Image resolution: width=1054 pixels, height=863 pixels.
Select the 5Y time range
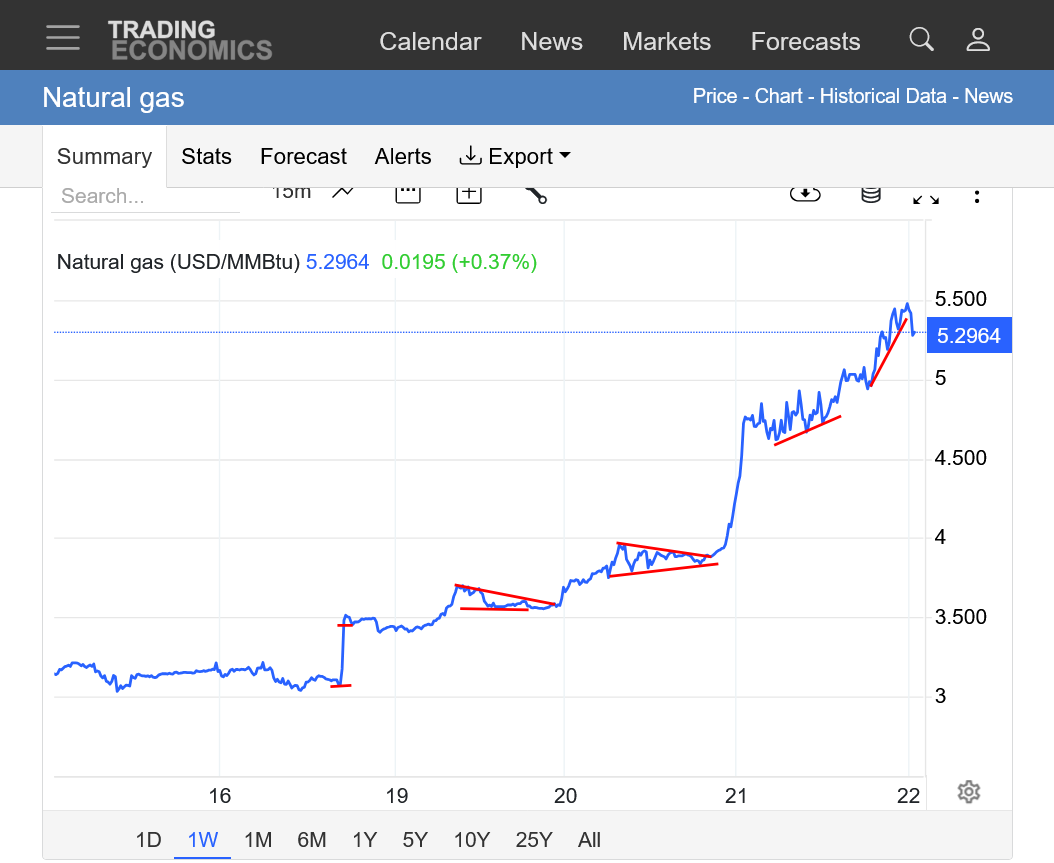tap(416, 840)
